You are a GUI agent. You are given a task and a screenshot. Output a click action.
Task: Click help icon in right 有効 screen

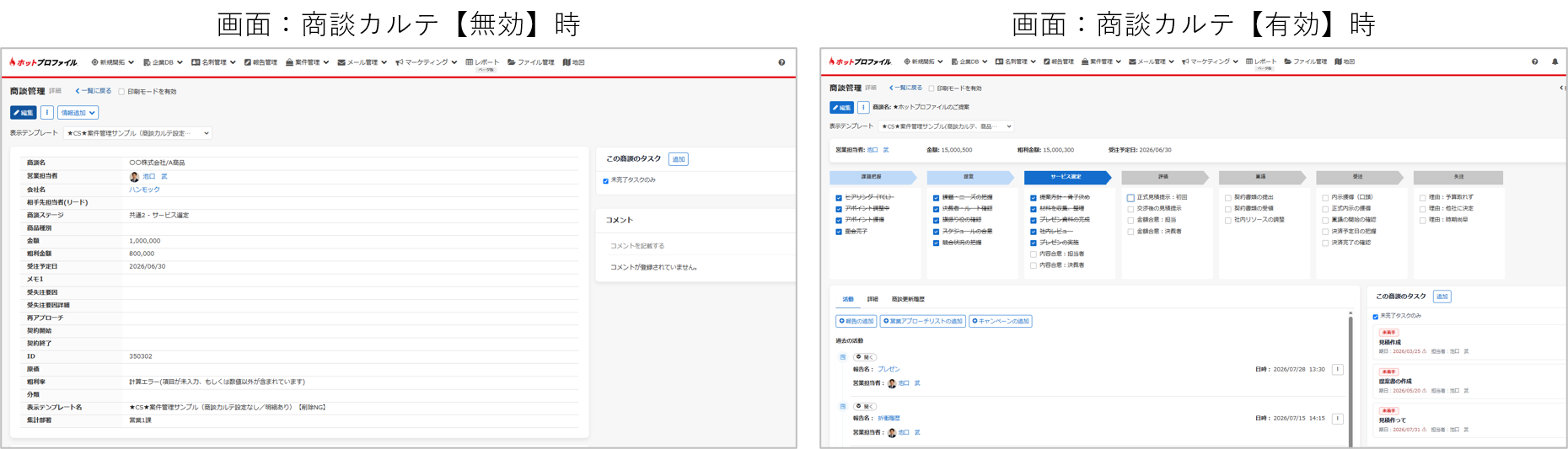1534,61
